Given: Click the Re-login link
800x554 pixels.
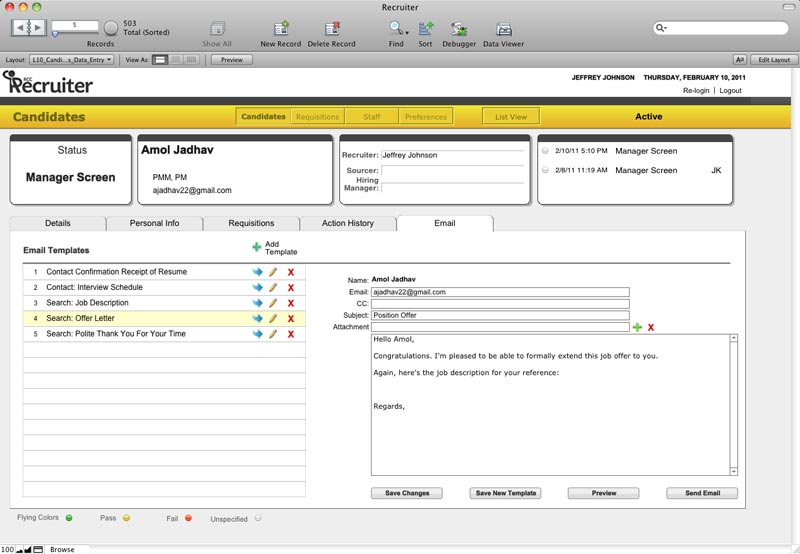Looking at the screenshot, I should click(696, 90).
